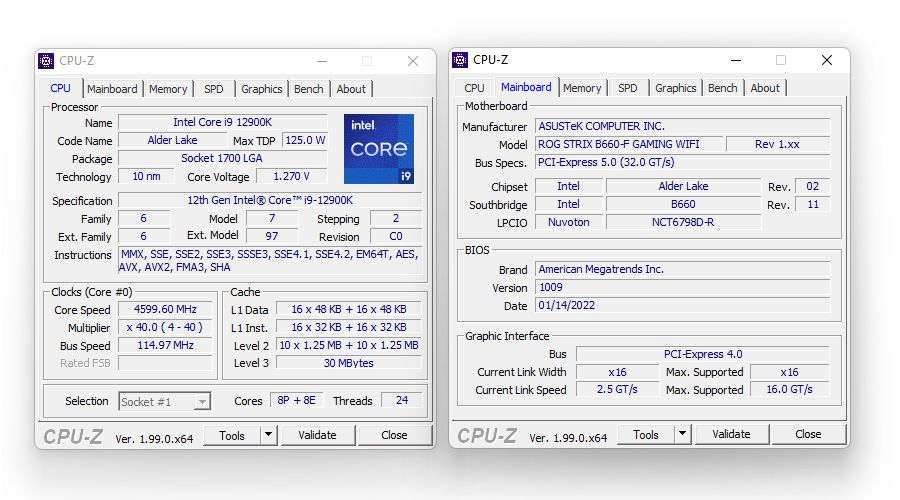The width and height of the screenshot is (900, 500).
Task: Open Tools dropdown arrow in right window
Action: [682, 434]
